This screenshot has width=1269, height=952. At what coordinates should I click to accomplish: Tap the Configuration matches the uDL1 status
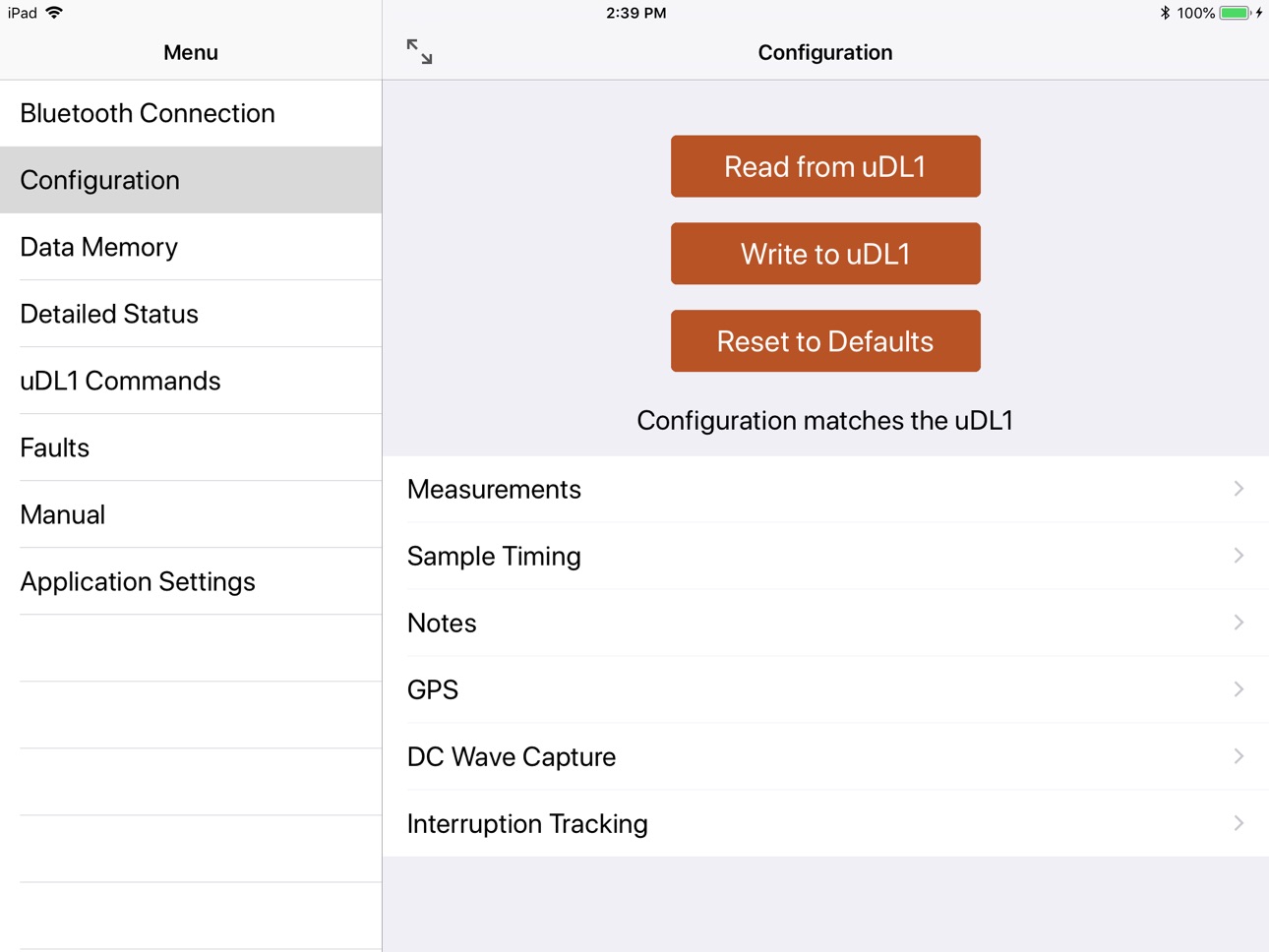pos(825,420)
